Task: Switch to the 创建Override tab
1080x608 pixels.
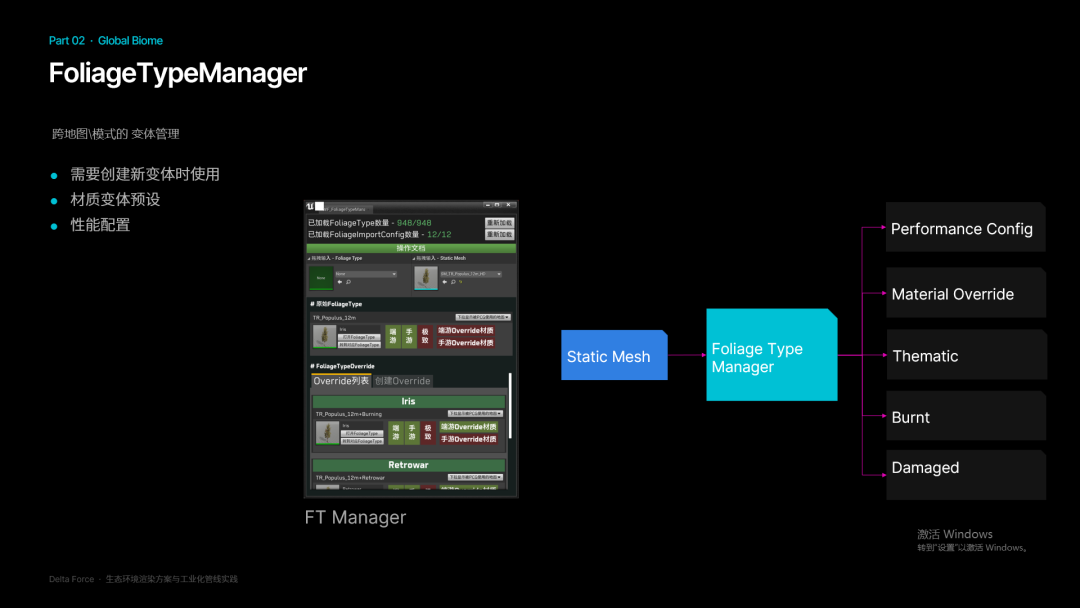Action: pos(403,381)
